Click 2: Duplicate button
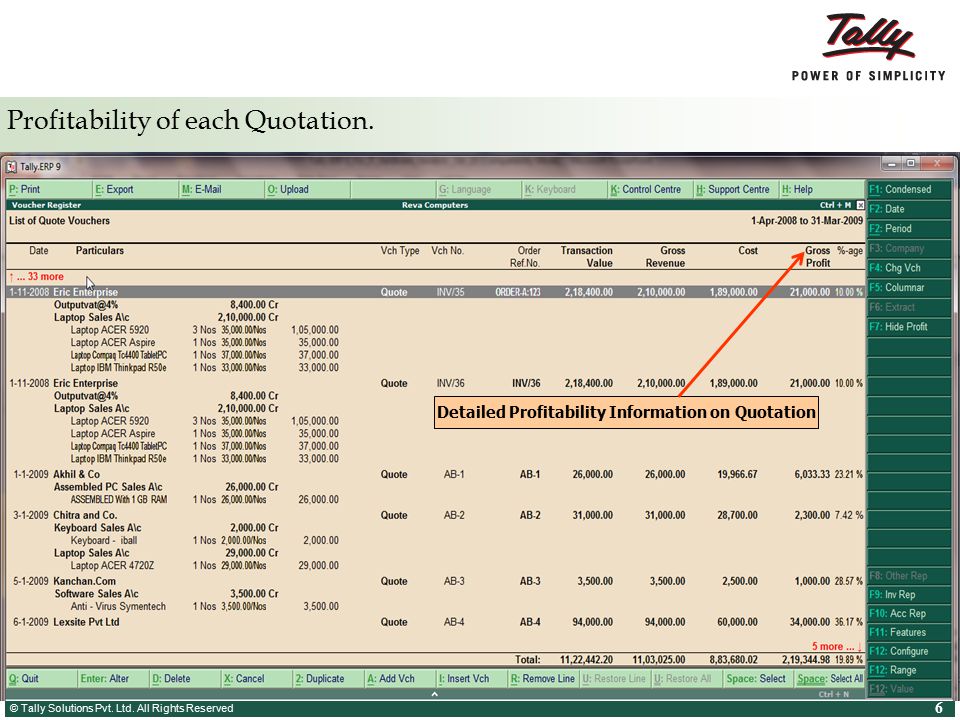This screenshot has width=960, height=720. coord(328,678)
